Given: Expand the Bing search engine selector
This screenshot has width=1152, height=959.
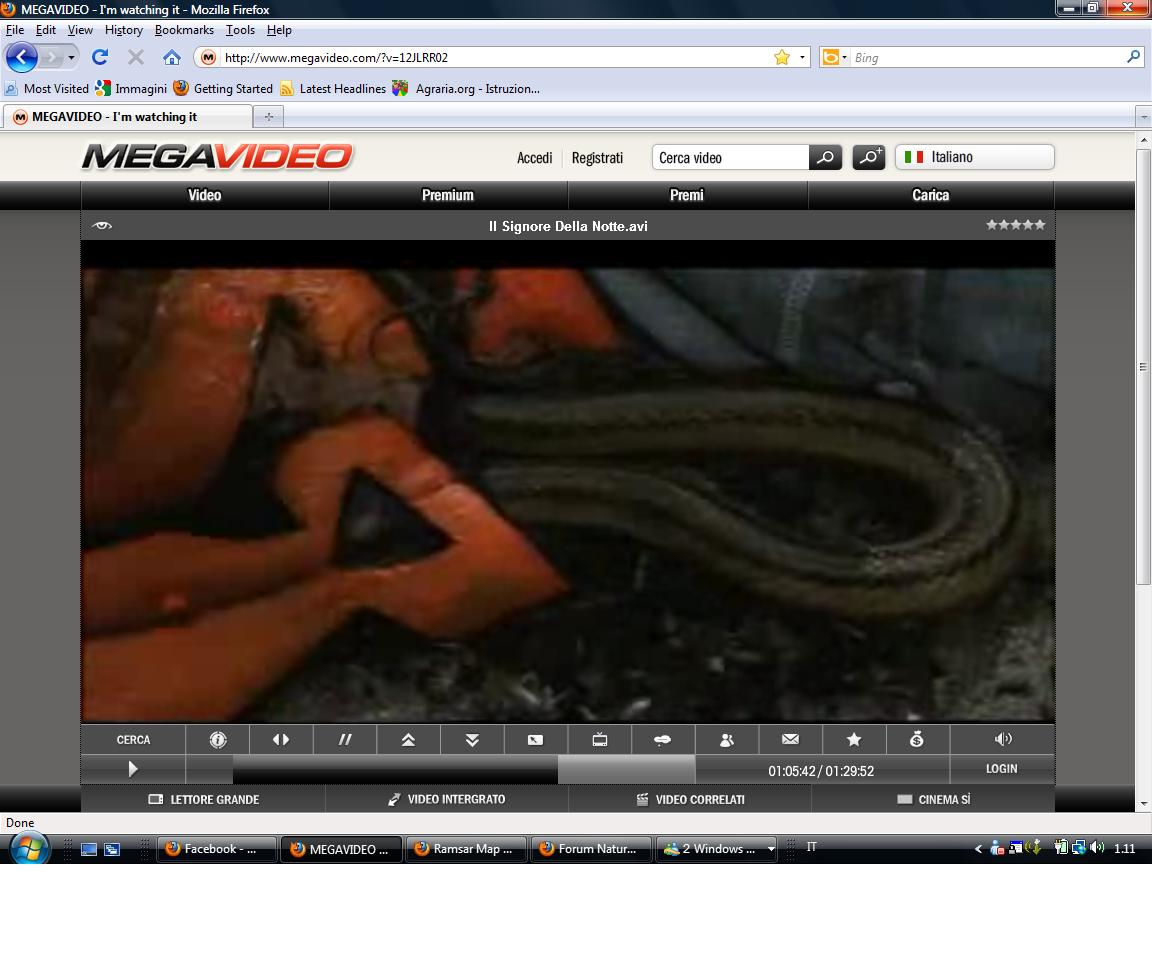Looking at the screenshot, I should (833, 58).
